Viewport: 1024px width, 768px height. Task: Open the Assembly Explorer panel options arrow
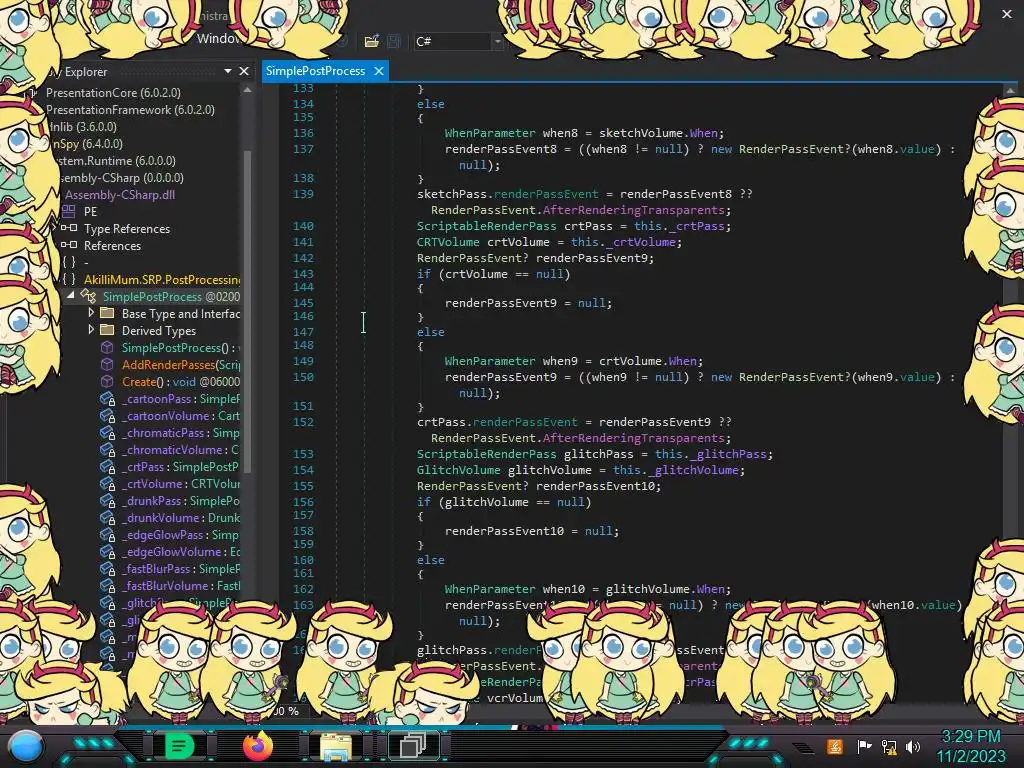228,71
